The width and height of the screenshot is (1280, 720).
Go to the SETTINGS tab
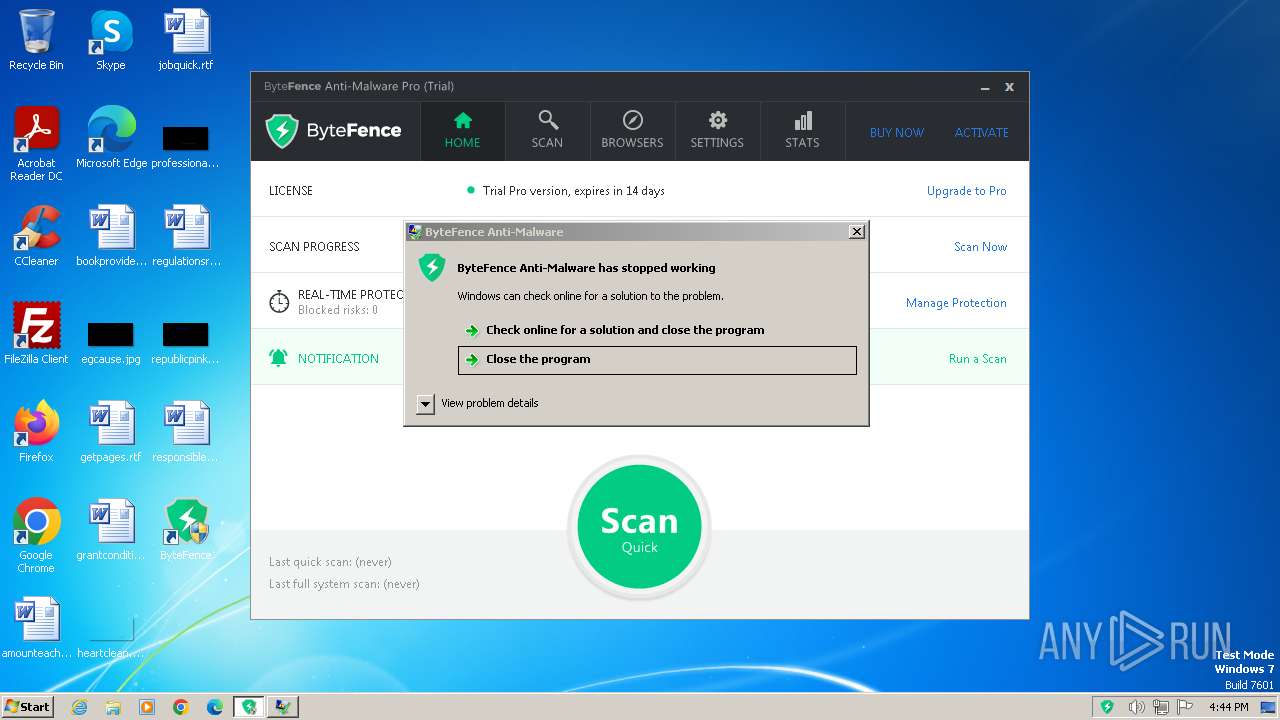717,131
